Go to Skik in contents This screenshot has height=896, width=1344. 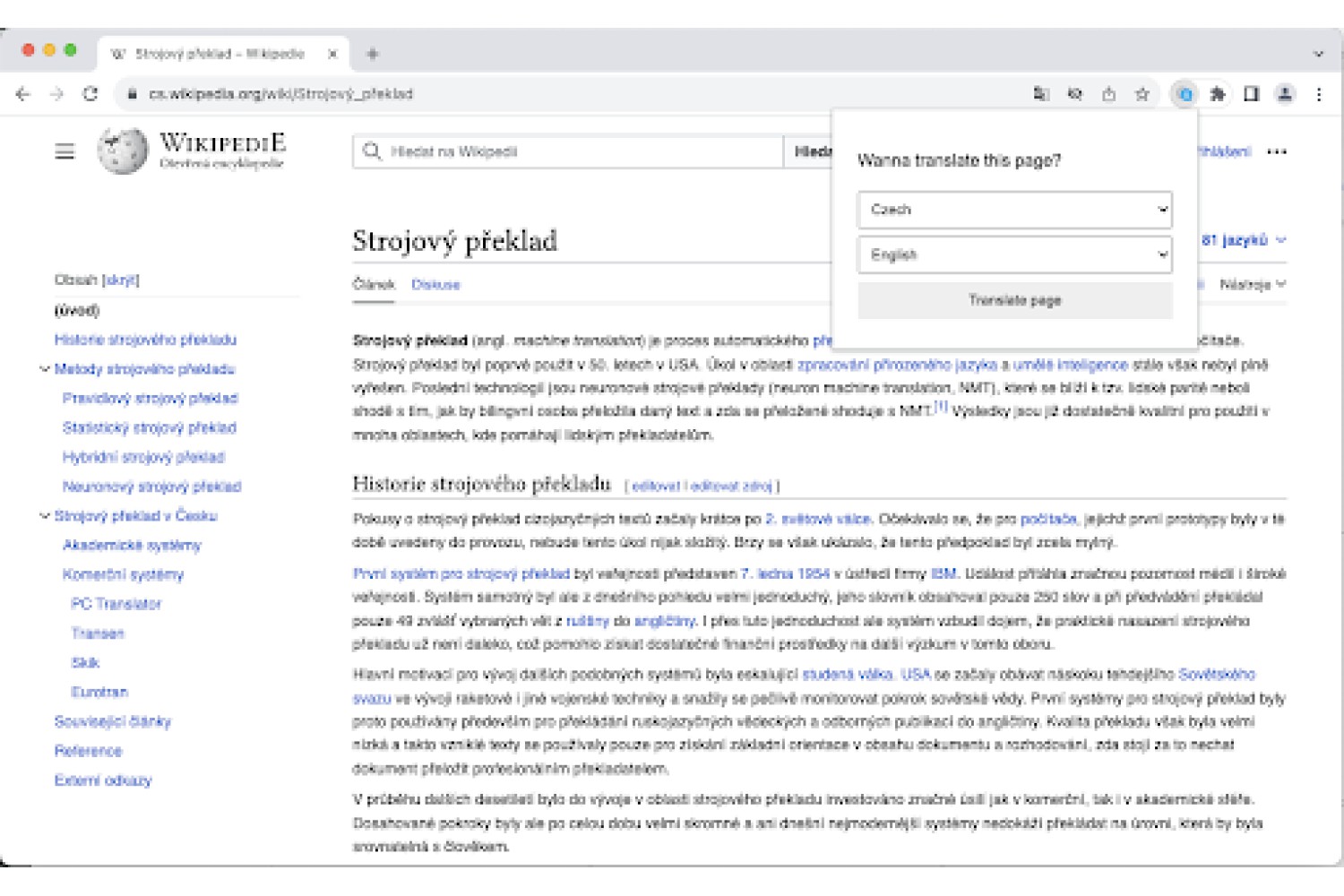point(85,663)
